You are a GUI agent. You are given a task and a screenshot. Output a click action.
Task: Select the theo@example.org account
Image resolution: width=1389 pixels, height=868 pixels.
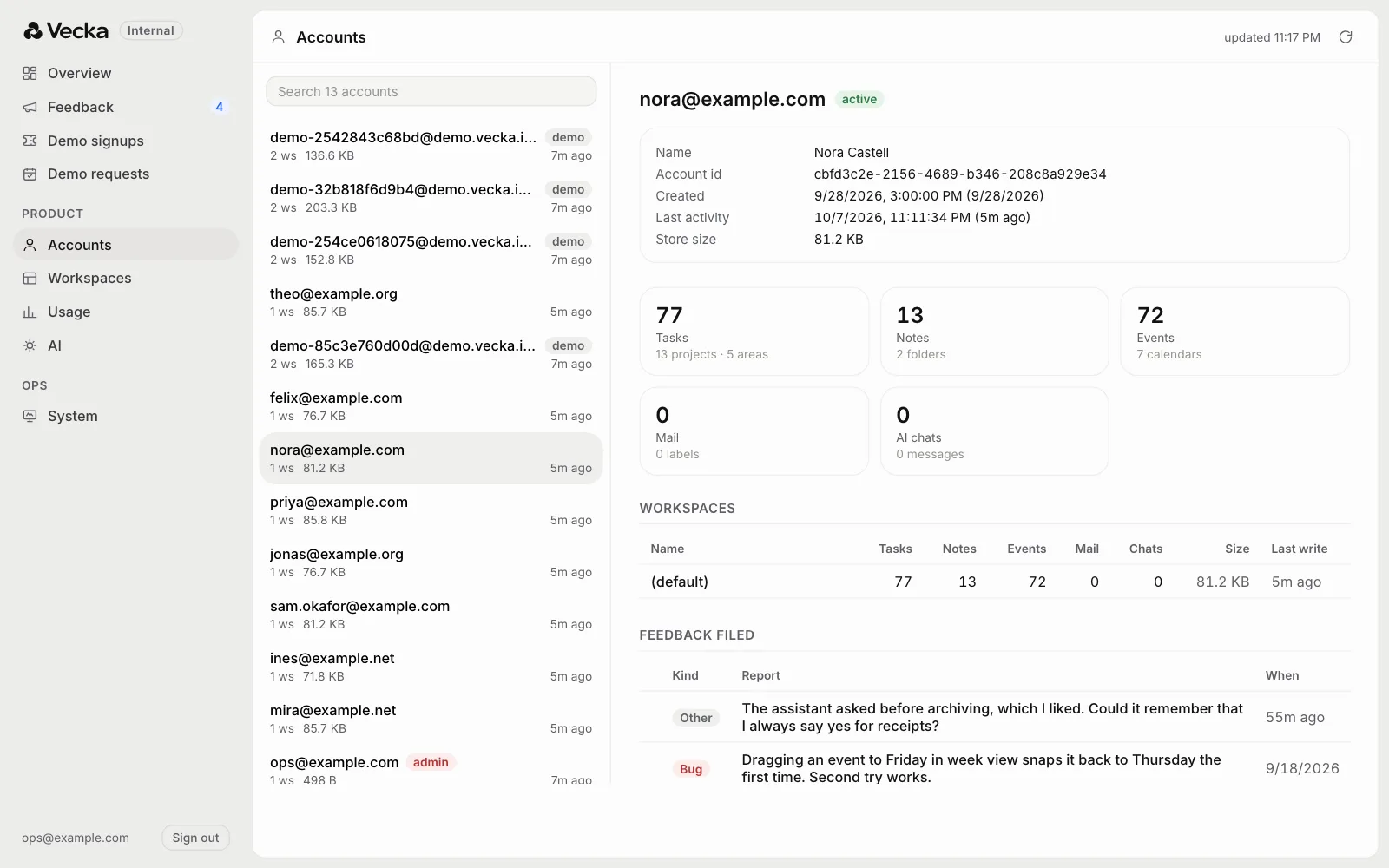pyautogui.click(x=431, y=302)
